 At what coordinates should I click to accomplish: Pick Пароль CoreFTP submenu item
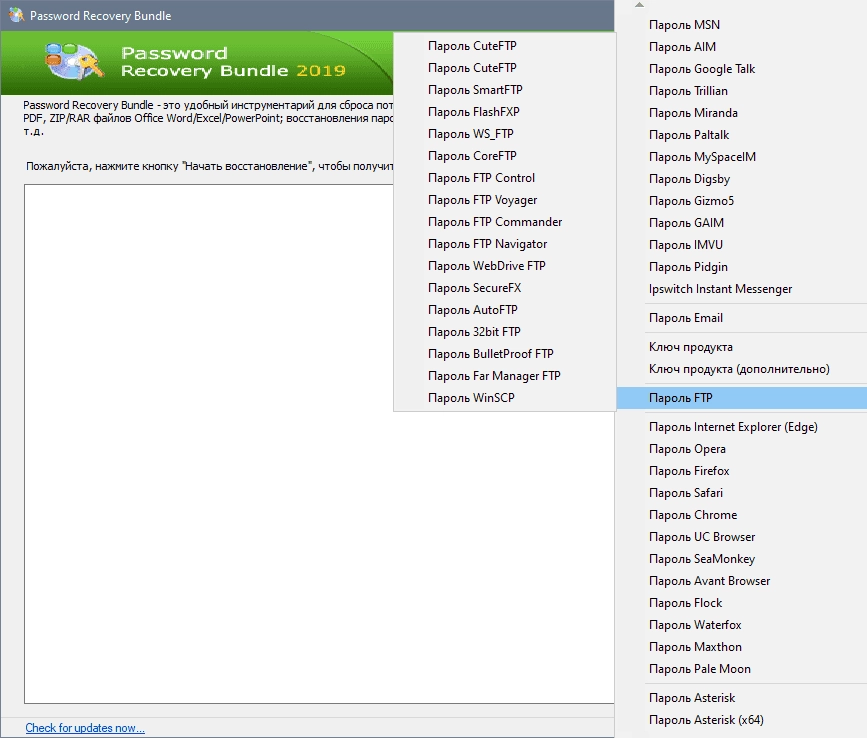click(505, 156)
